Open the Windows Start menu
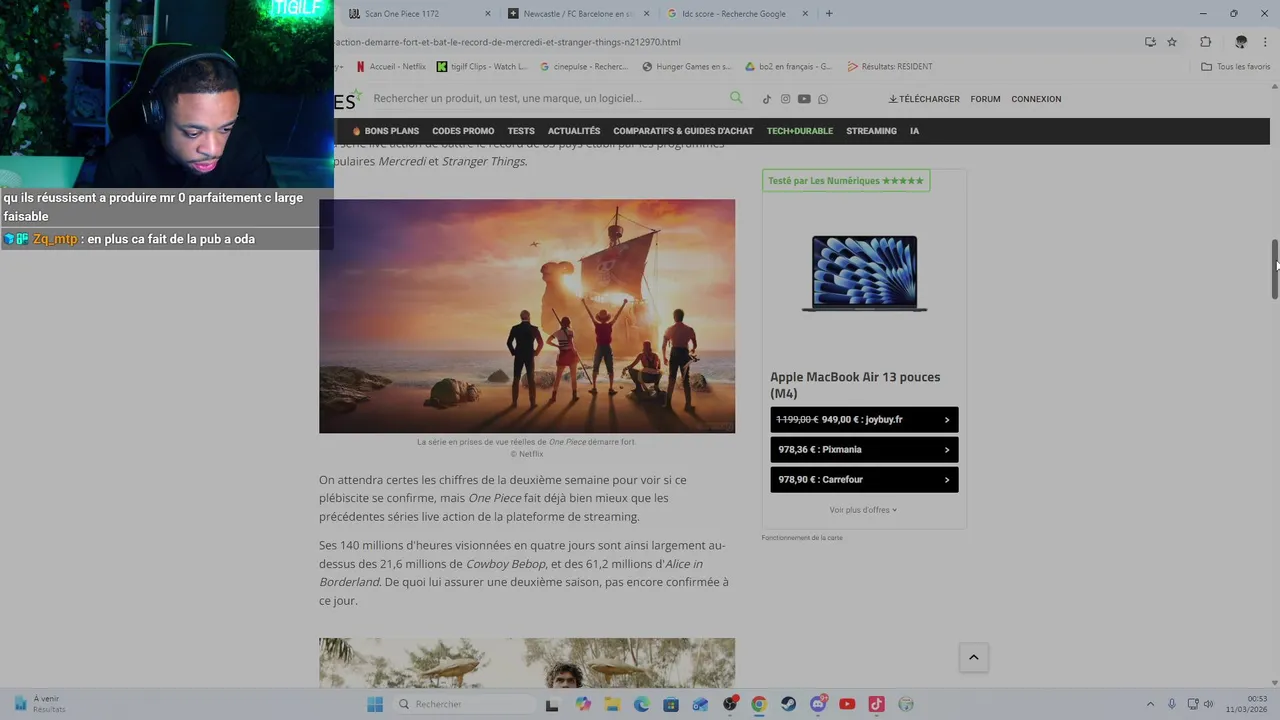This screenshot has height=720, width=1280. click(x=375, y=704)
